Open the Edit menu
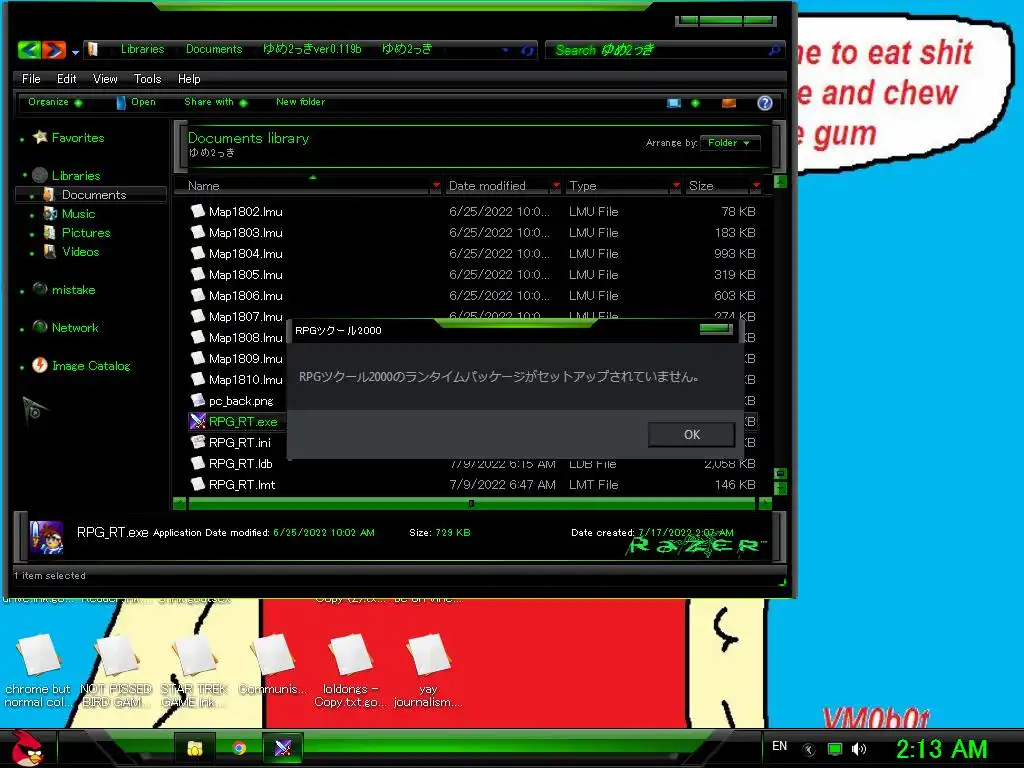The width and height of the screenshot is (1024, 768). coord(67,79)
